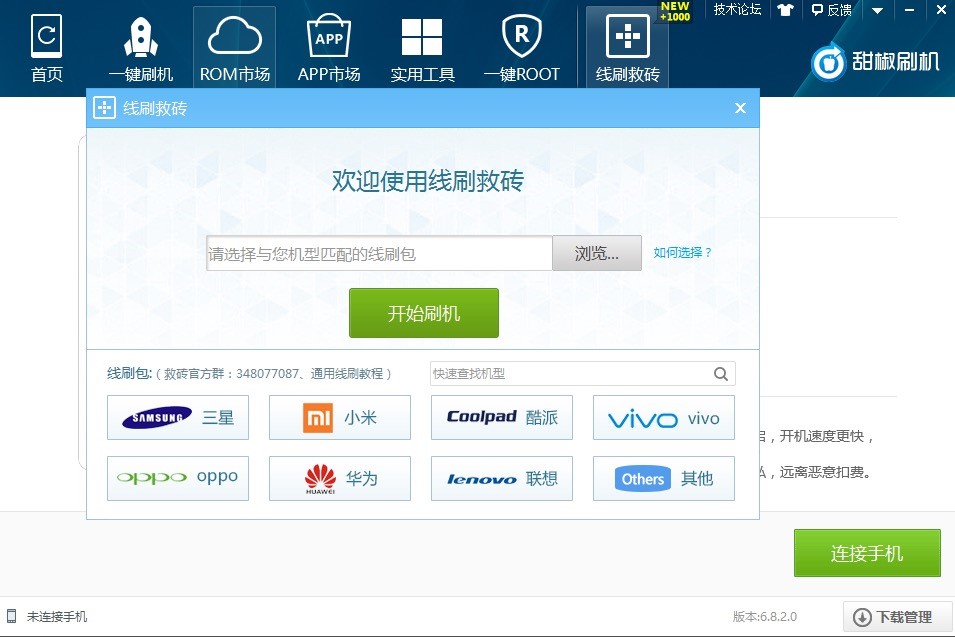955x637 pixels.
Task: Open the 通用线刷教程 tutorial link
Action: pyautogui.click(x=347, y=374)
